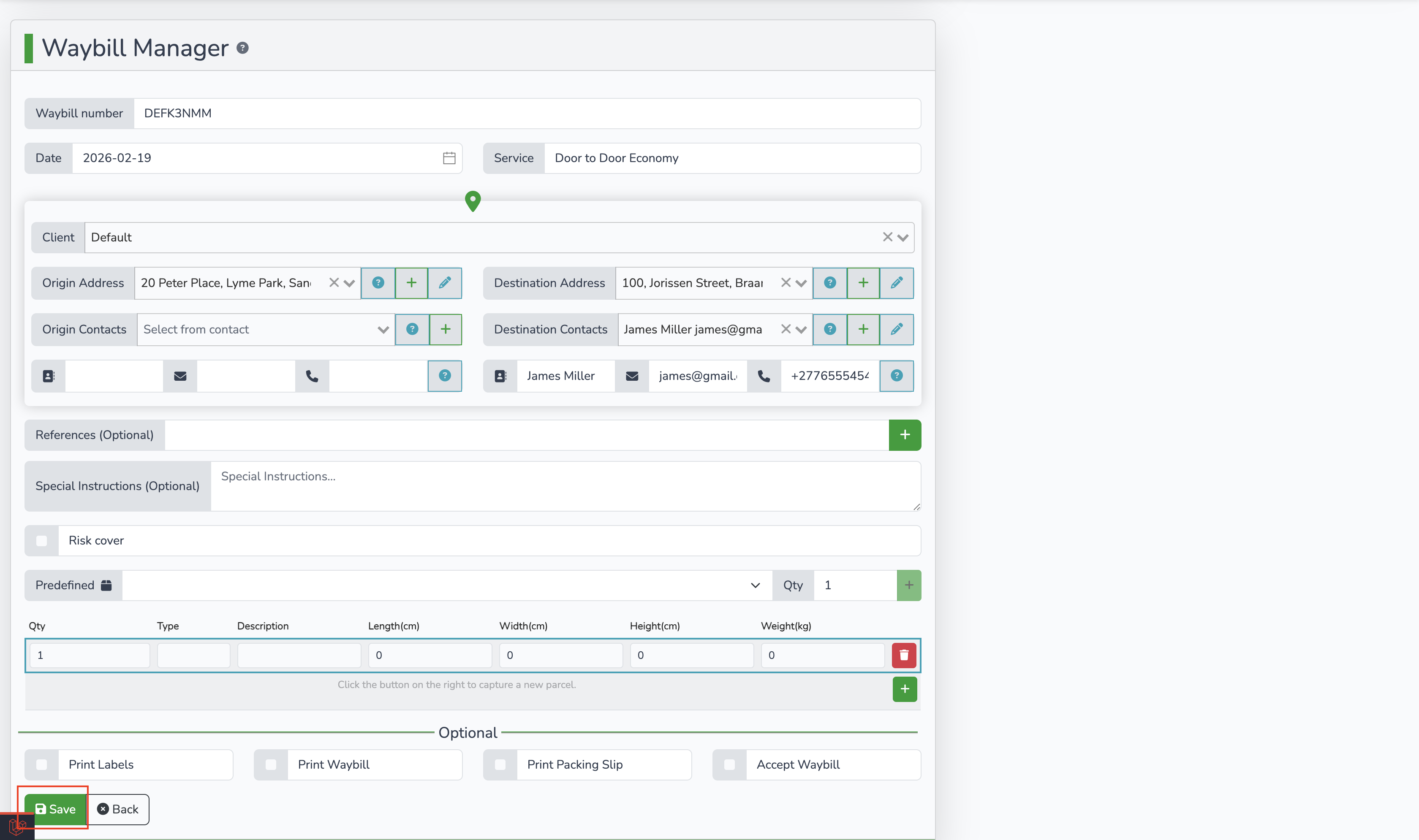Add a reference with green plus
The image size is (1419, 840).
pos(905,435)
